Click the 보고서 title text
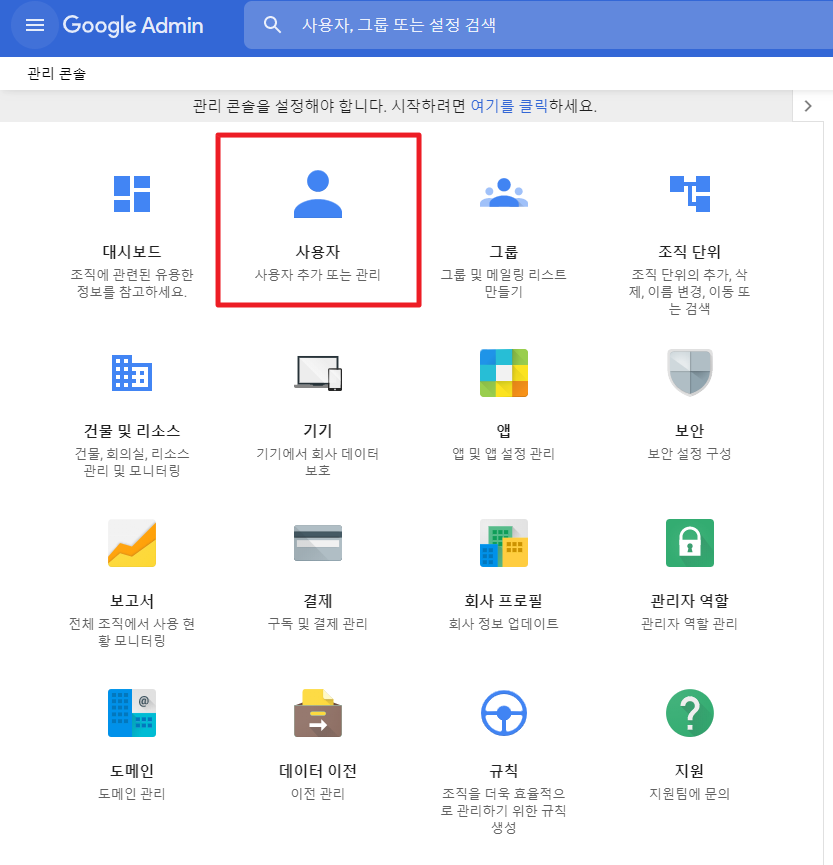The height and width of the screenshot is (865, 833). point(132,600)
